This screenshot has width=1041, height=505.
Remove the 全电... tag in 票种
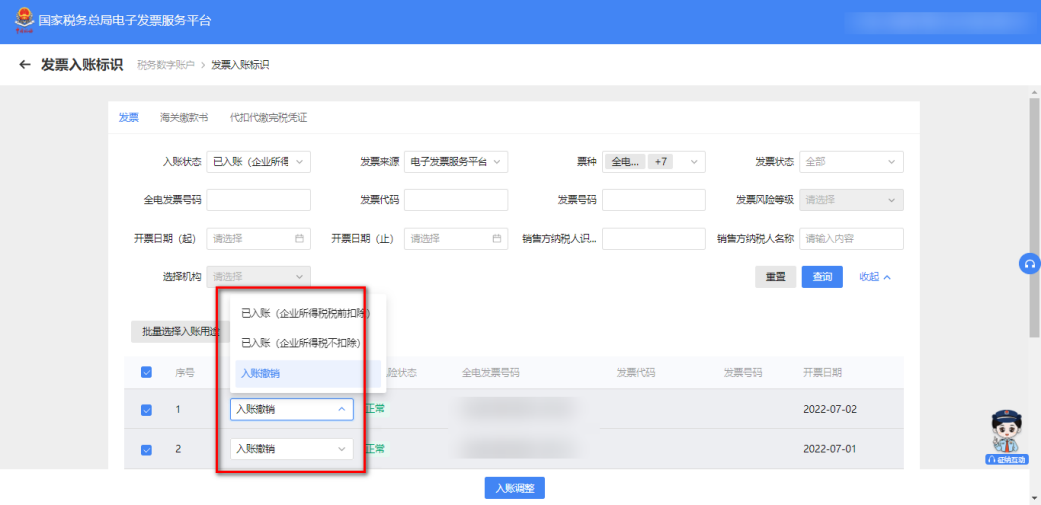[625, 161]
